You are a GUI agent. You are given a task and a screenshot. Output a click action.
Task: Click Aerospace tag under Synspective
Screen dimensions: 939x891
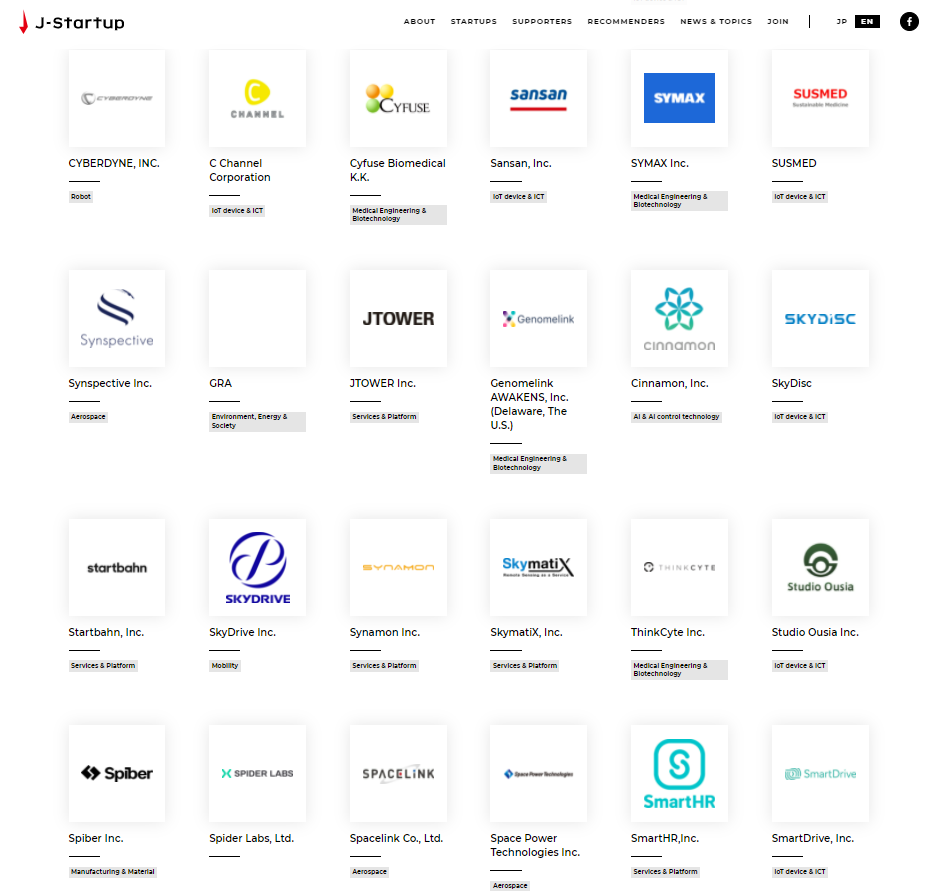[88, 417]
